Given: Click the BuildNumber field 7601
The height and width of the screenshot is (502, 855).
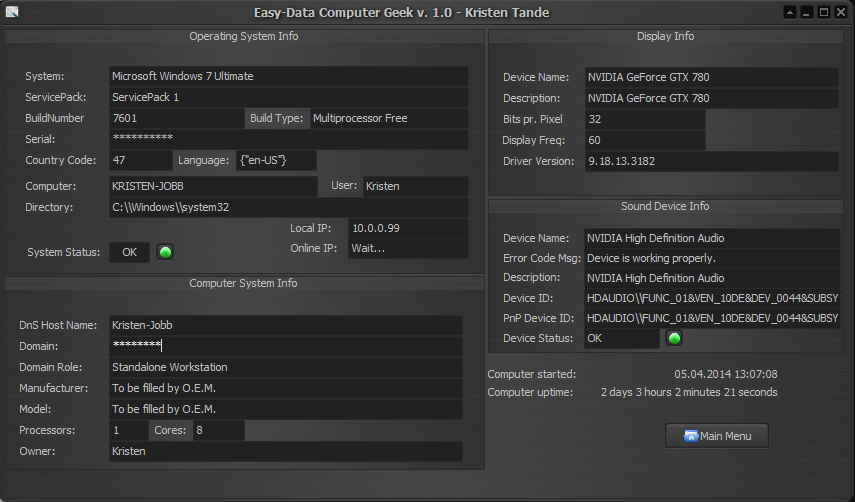Looking at the screenshot, I should pyautogui.click(x=177, y=118).
